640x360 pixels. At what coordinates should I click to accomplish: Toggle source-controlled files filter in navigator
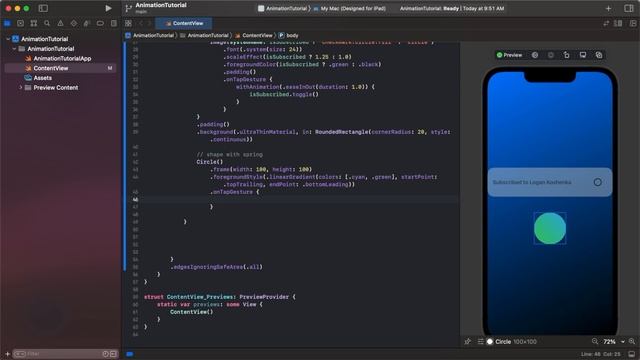(x=113, y=354)
